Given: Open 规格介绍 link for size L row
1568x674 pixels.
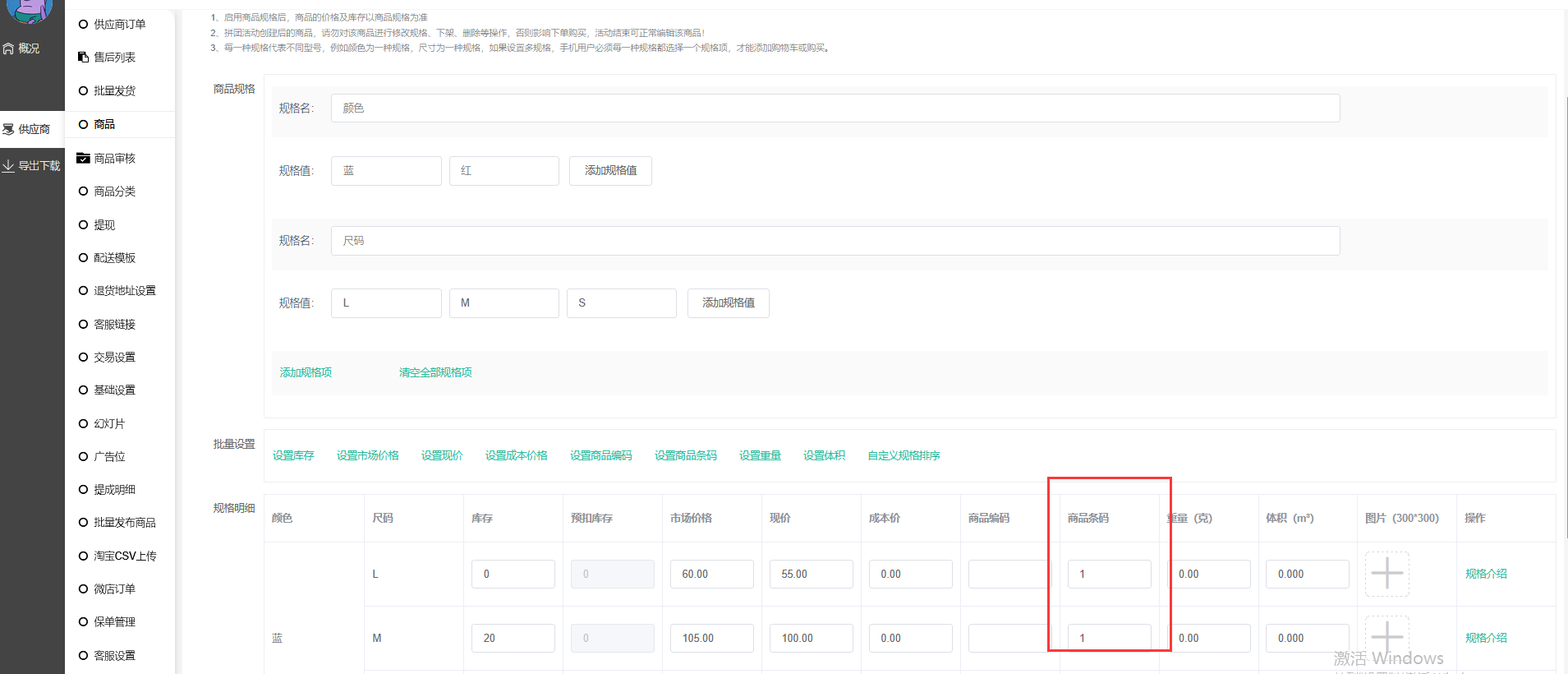Looking at the screenshot, I should click(x=1486, y=574).
